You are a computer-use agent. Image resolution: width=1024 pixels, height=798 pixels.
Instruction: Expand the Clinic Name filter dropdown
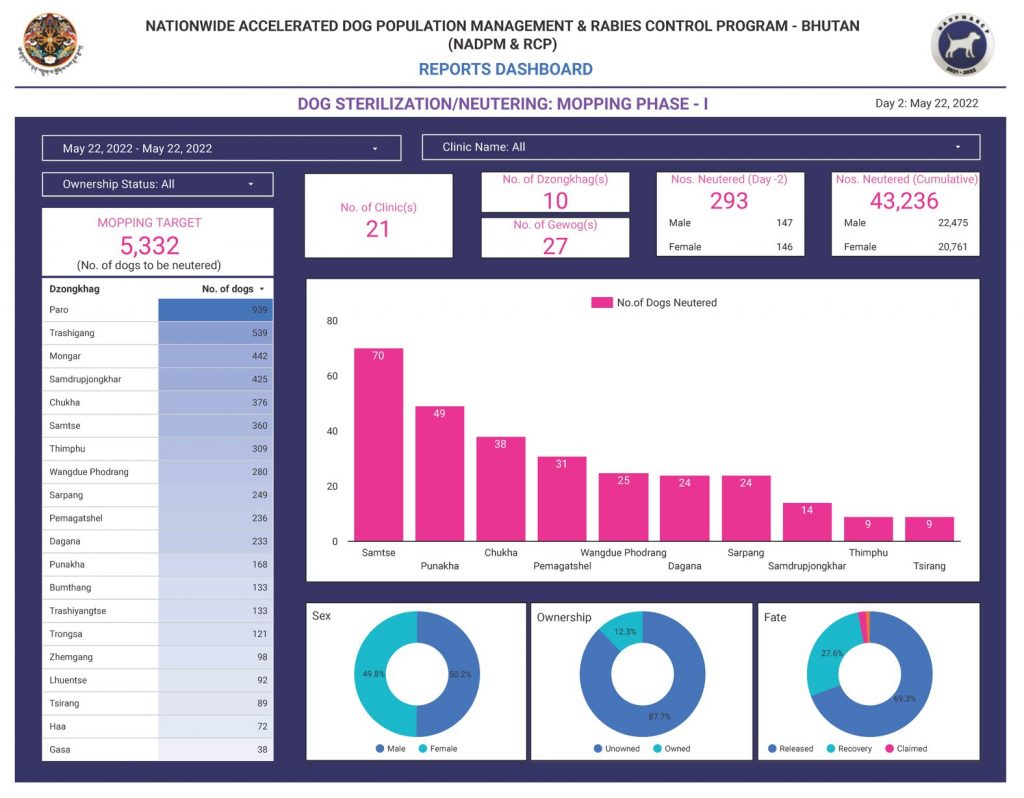pos(700,147)
